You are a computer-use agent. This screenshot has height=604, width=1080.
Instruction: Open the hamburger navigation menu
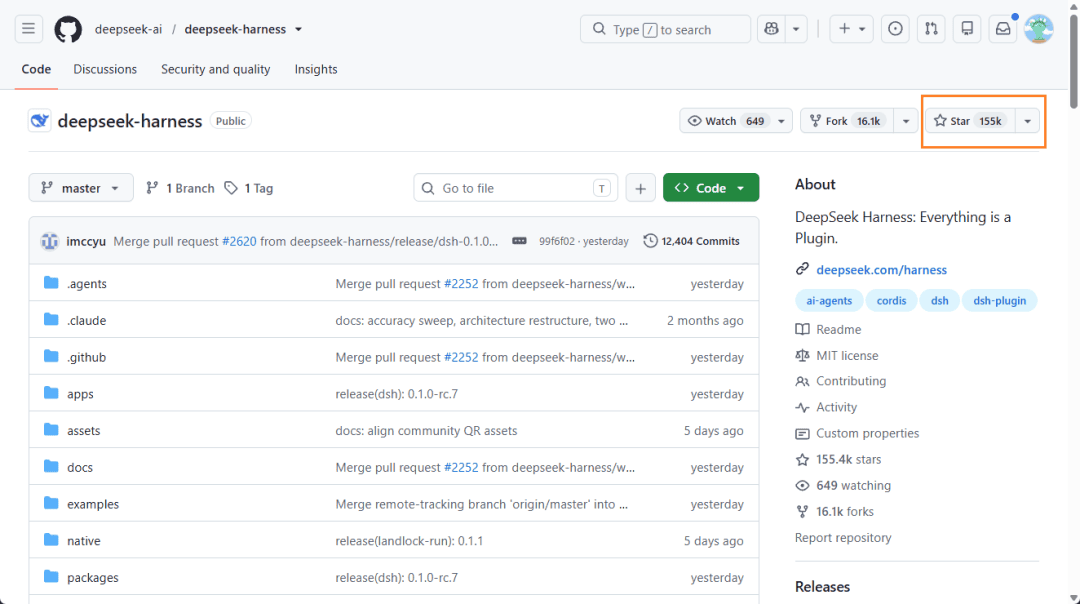pyautogui.click(x=28, y=29)
